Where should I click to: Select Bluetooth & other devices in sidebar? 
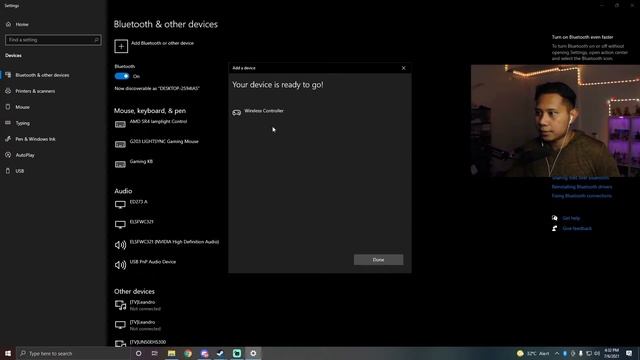(42, 75)
